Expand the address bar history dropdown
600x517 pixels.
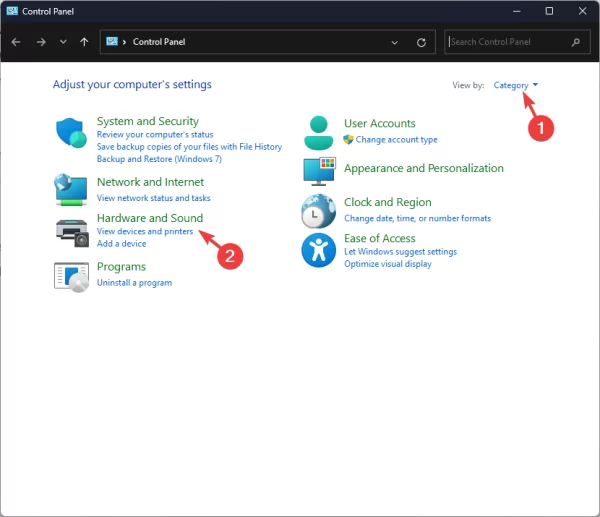pos(395,42)
